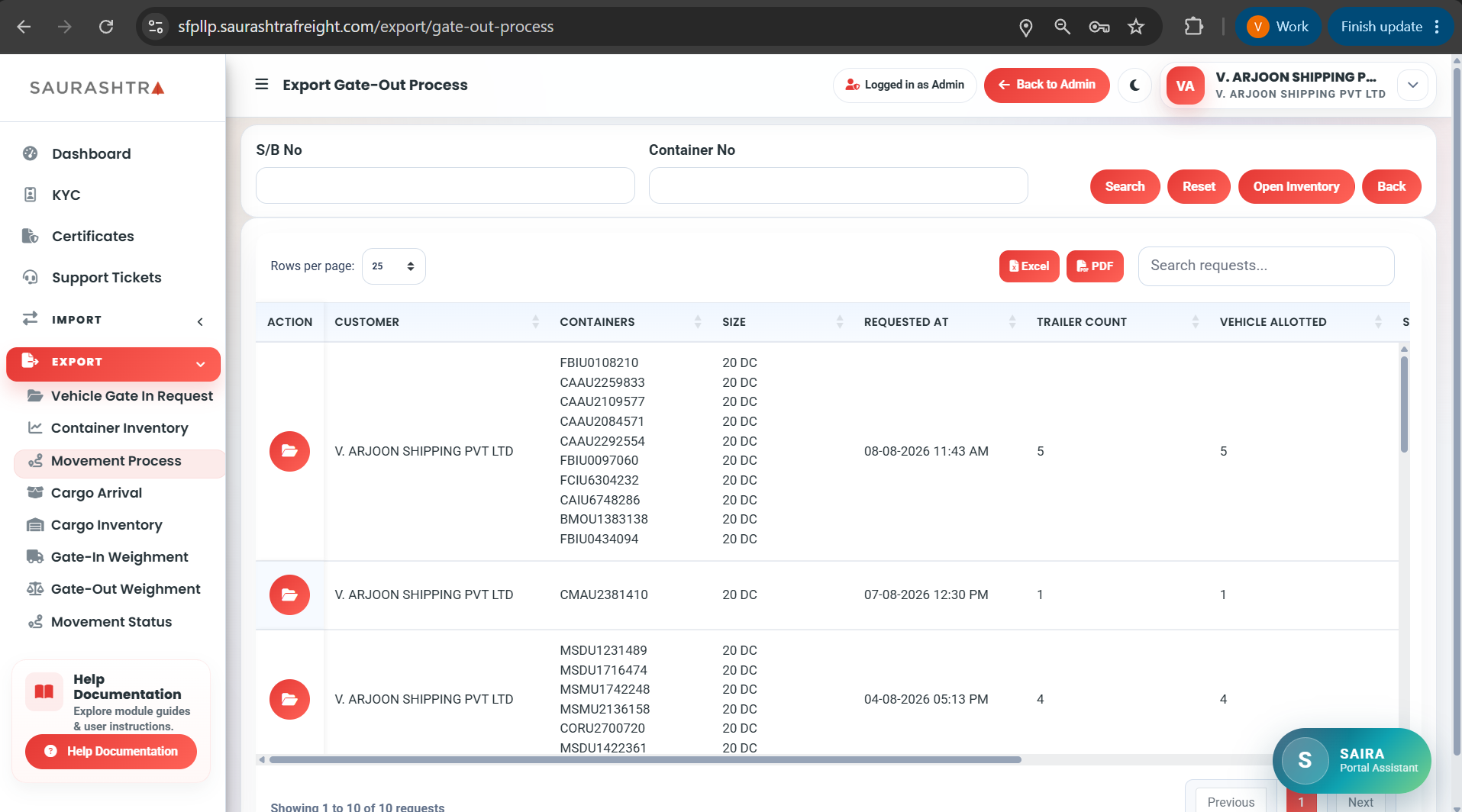Image resolution: width=1462 pixels, height=812 pixels.
Task: Toggle dark mode moon icon
Action: tap(1134, 85)
